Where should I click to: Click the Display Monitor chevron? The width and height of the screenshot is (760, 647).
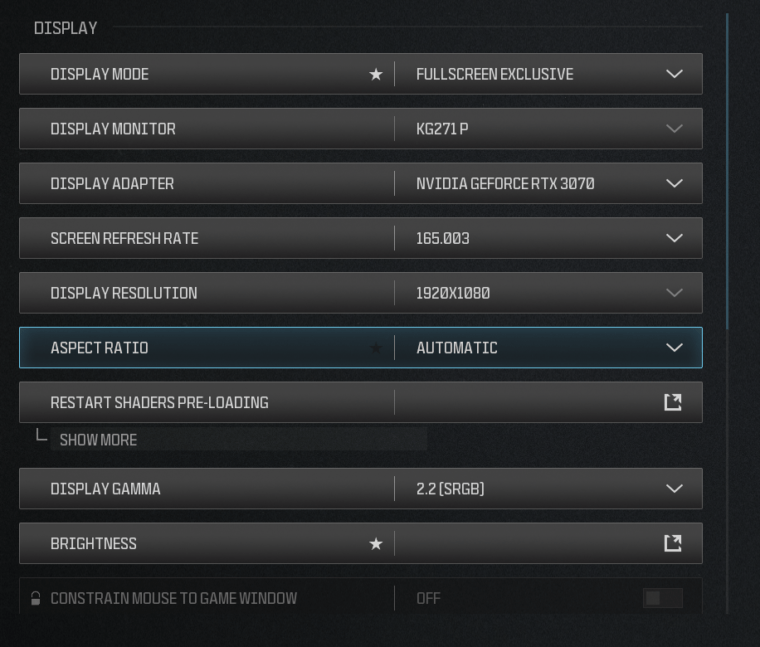click(674, 129)
